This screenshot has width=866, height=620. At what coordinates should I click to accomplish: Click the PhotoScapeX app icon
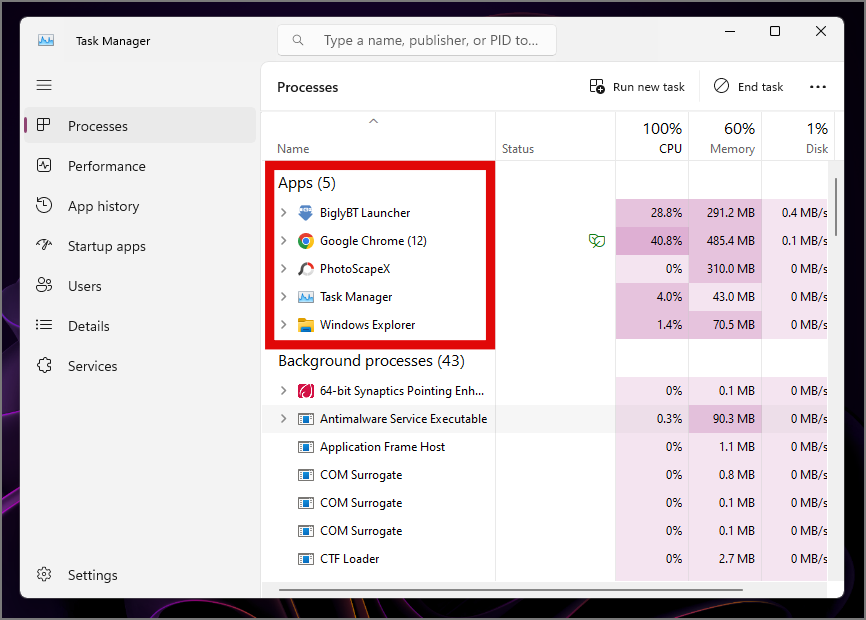305,269
